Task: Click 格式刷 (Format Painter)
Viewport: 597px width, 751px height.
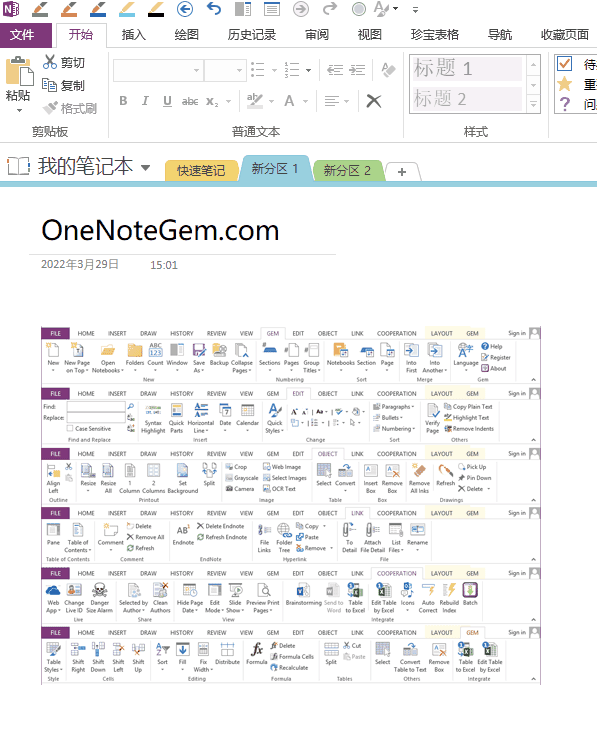Action: point(70,108)
